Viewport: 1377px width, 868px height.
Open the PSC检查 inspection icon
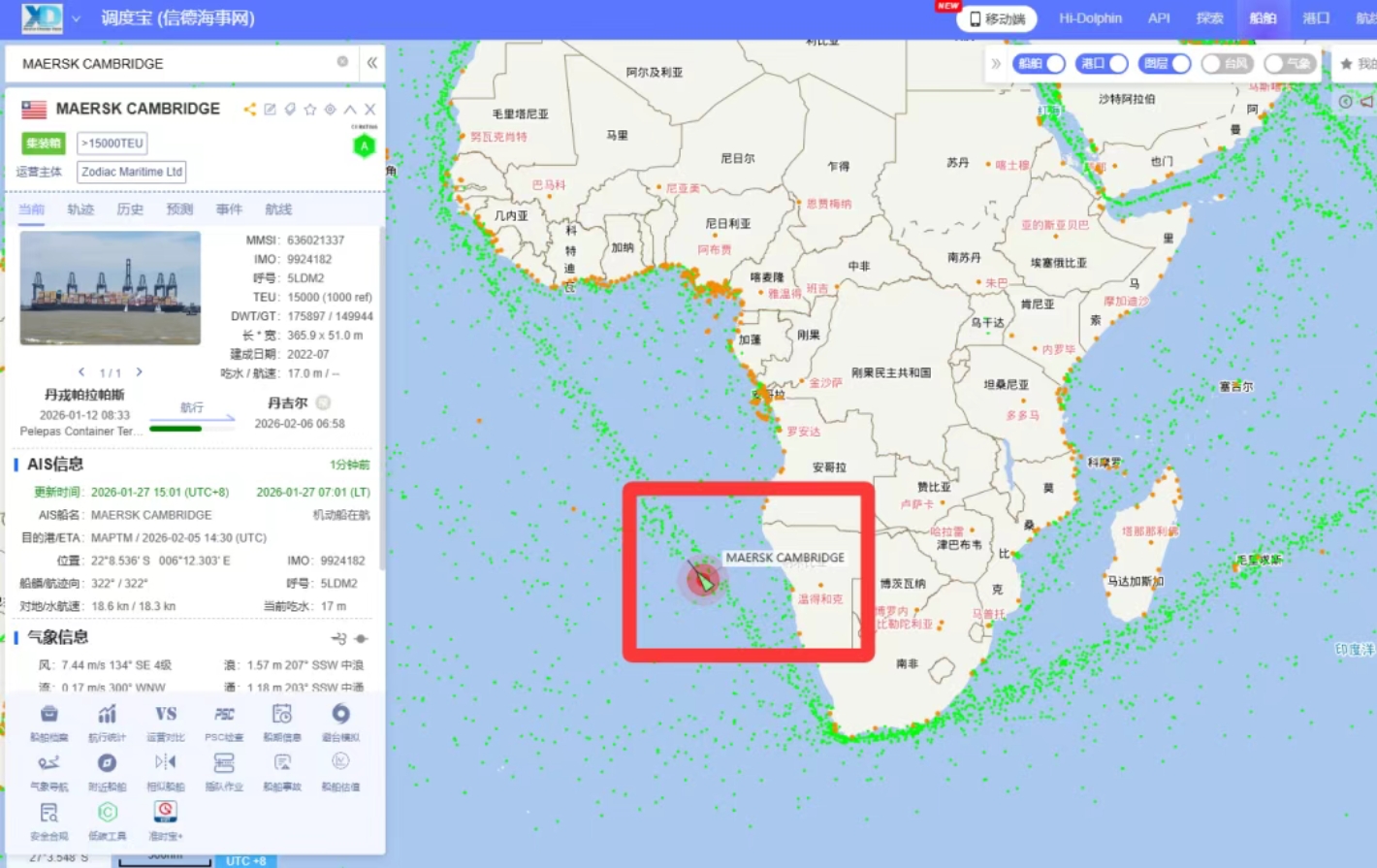(x=224, y=716)
